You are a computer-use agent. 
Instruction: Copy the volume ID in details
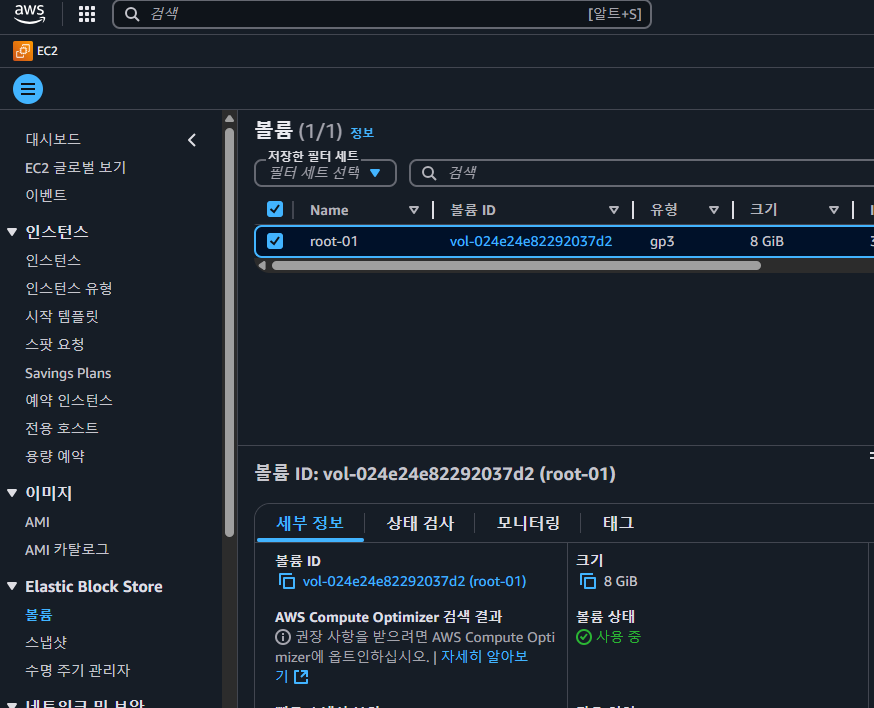point(287,581)
